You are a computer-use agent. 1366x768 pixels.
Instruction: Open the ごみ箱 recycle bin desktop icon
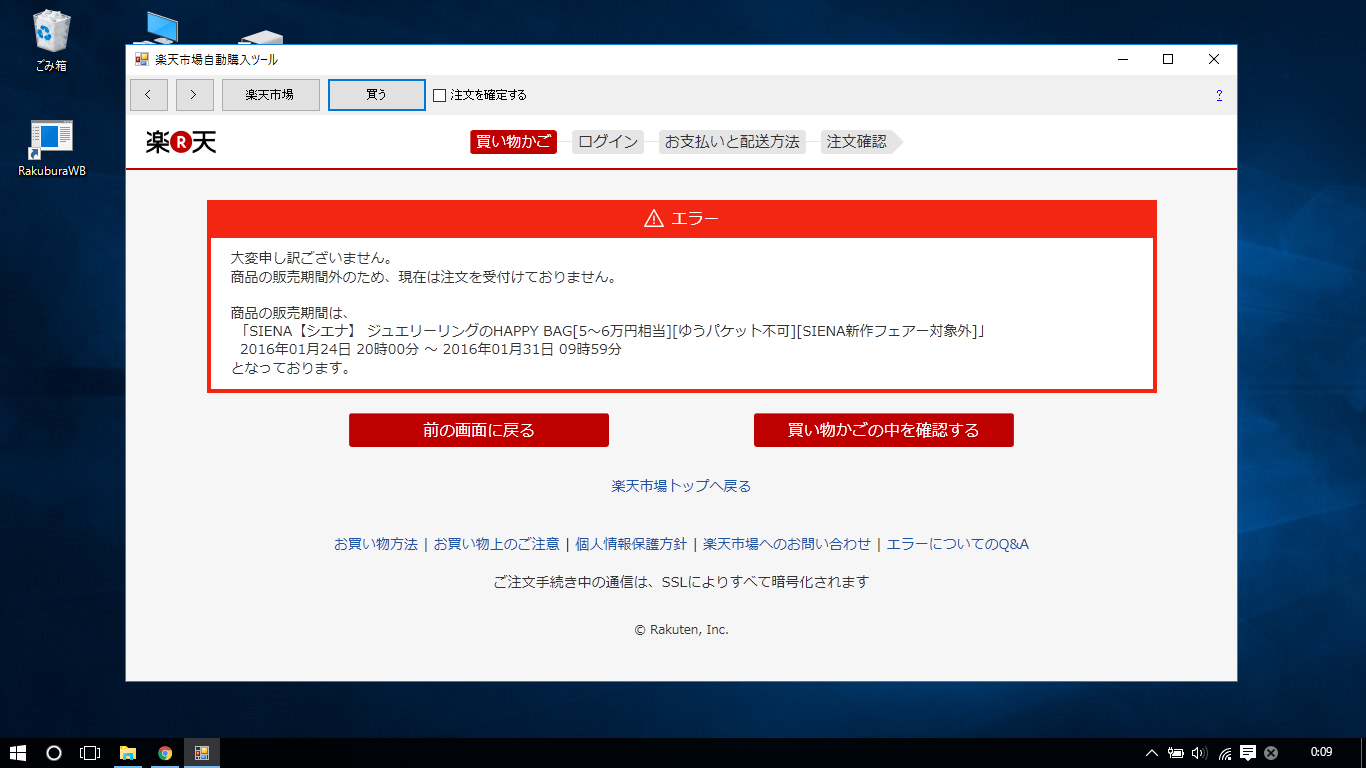[x=51, y=43]
